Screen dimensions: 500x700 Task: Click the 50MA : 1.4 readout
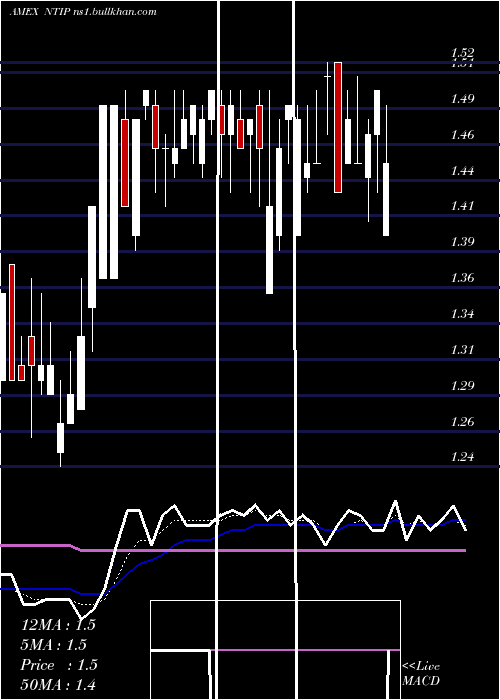[x=58, y=684]
